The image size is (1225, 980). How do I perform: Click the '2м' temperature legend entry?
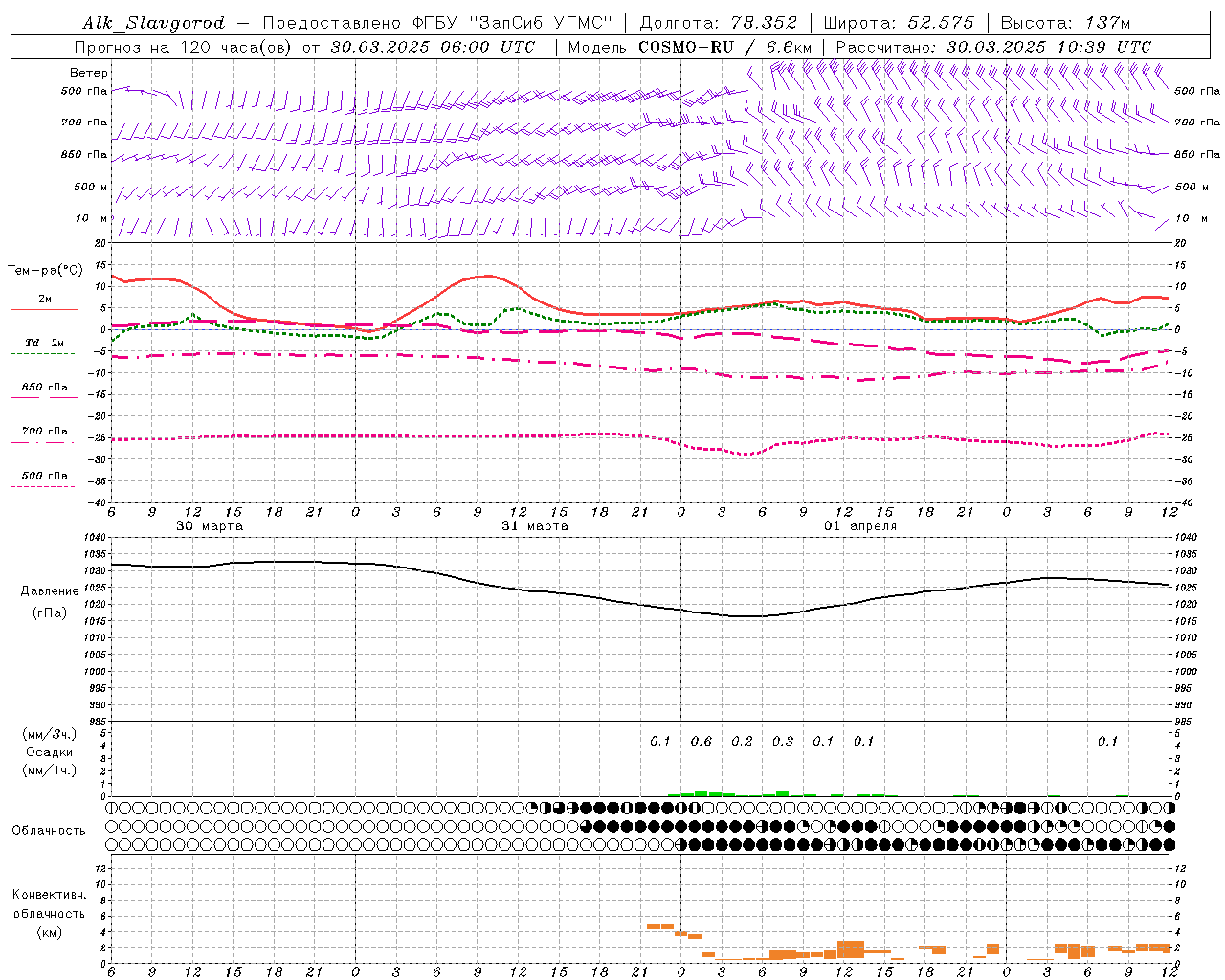point(45,300)
